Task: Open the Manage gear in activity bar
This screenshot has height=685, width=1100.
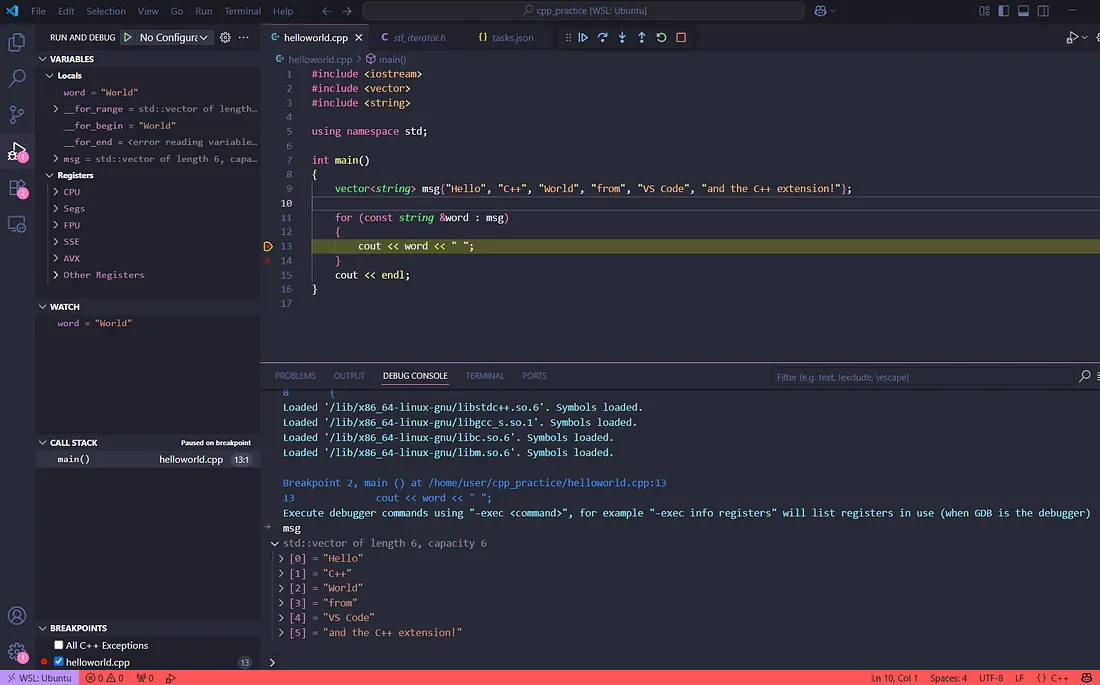Action: (x=17, y=652)
